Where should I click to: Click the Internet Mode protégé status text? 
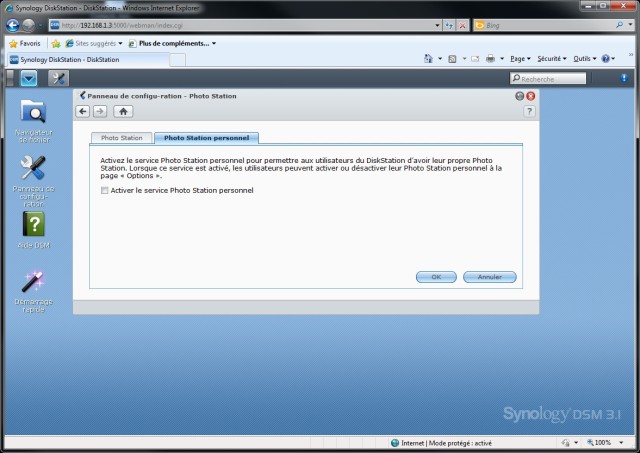tap(446, 443)
